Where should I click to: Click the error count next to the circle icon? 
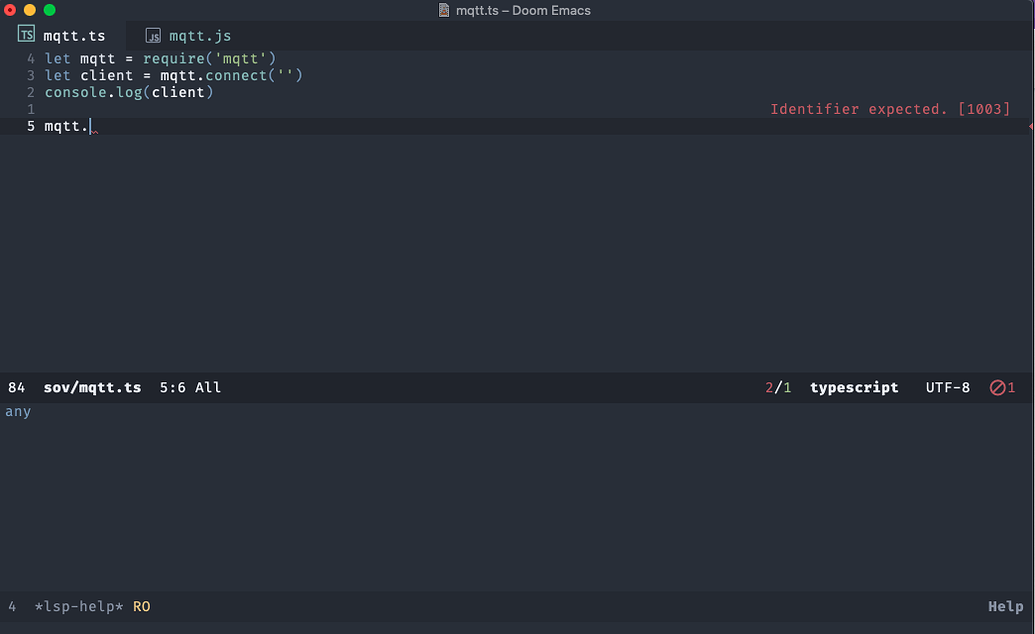tap(1010, 387)
